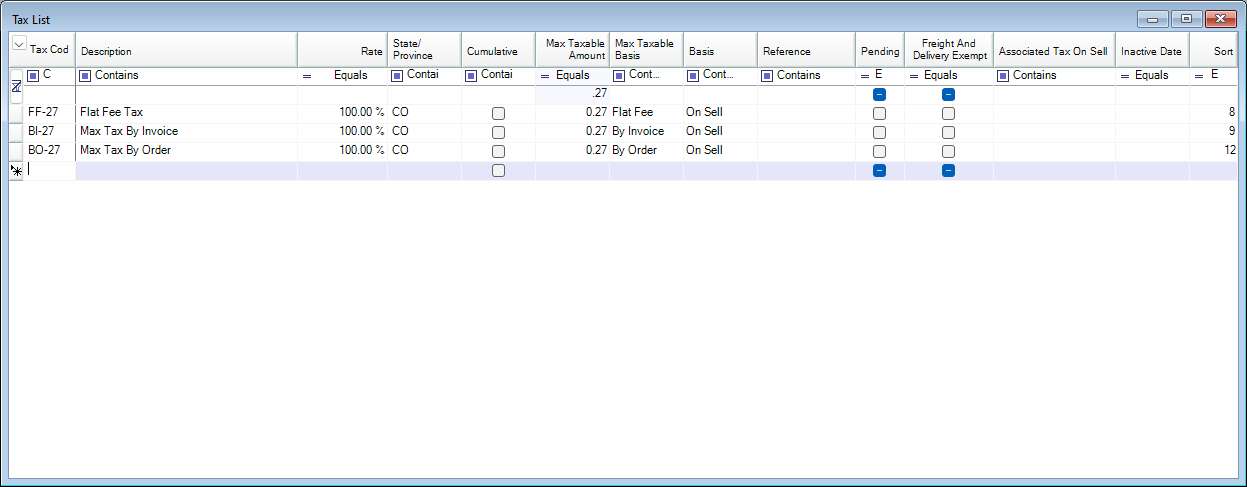This screenshot has width=1247, height=487.
Task: Toggle the Pending filter tri-state checkbox
Action: pyautogui.click(x=879, y=94)
